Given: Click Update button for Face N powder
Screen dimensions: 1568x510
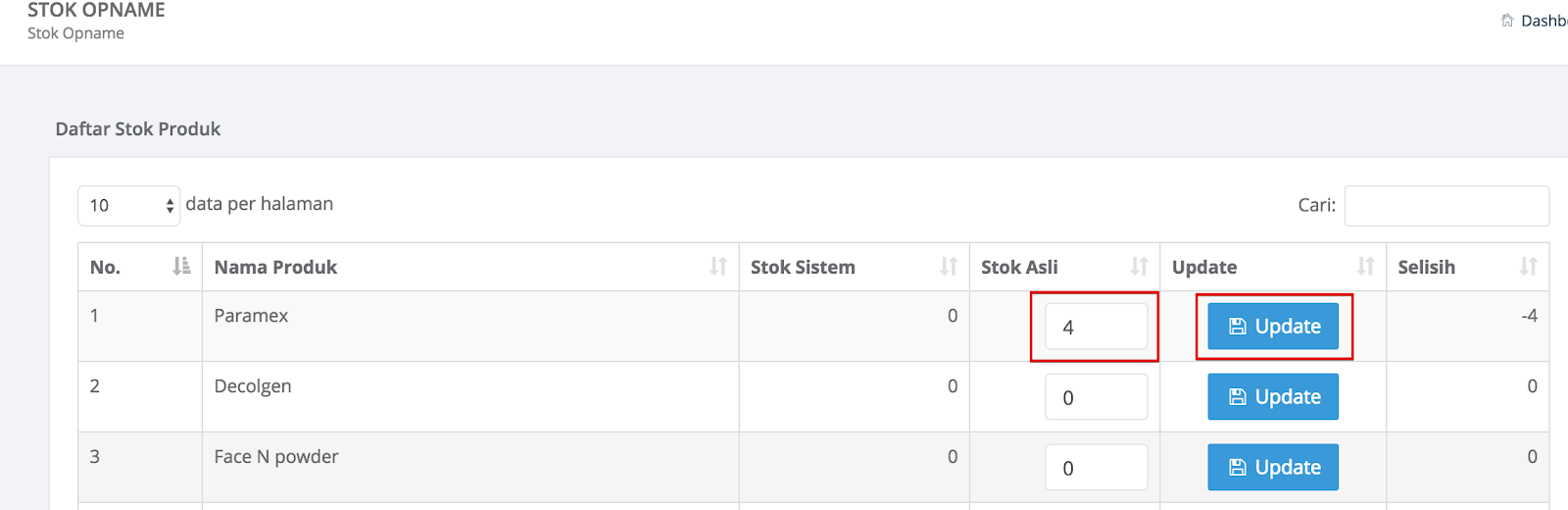Looking at the screenshot, I should [1273, 468].
